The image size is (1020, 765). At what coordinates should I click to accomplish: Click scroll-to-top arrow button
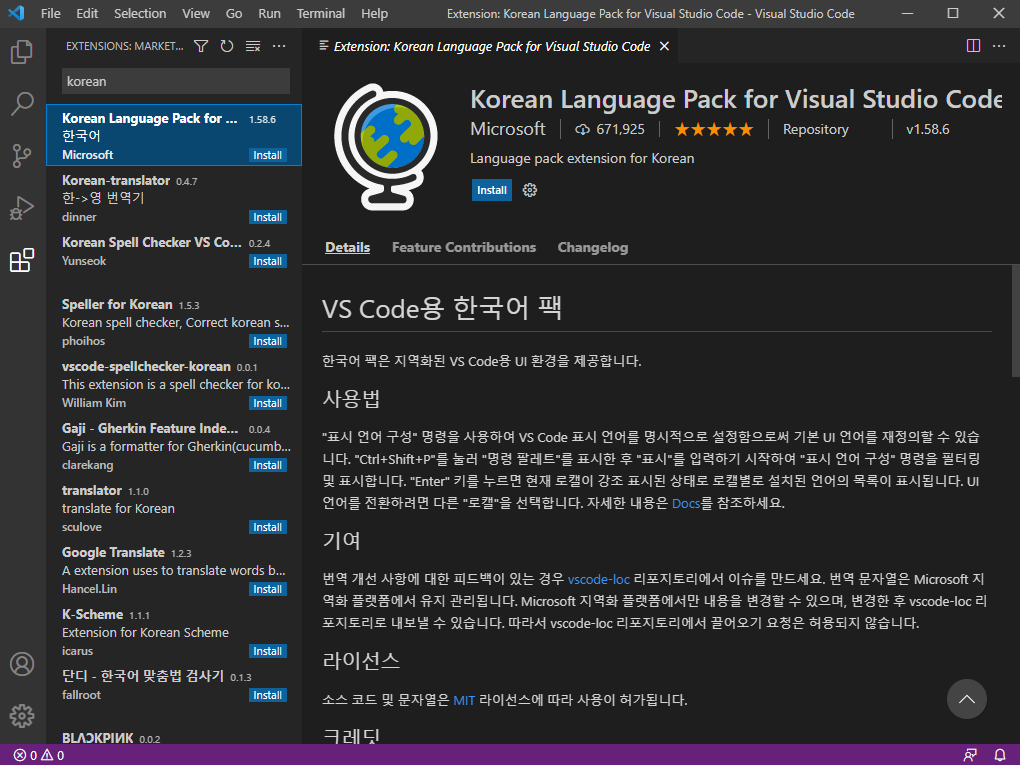967,699
